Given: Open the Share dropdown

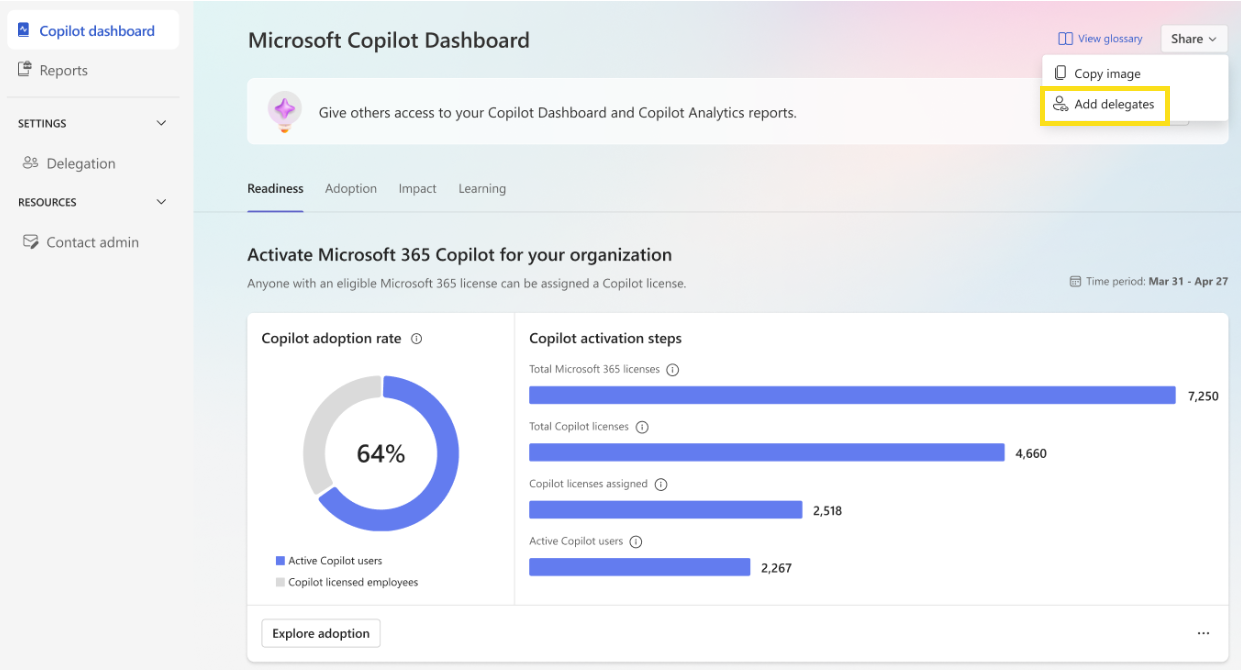Looking at the screenshot, I should 1193,38.
